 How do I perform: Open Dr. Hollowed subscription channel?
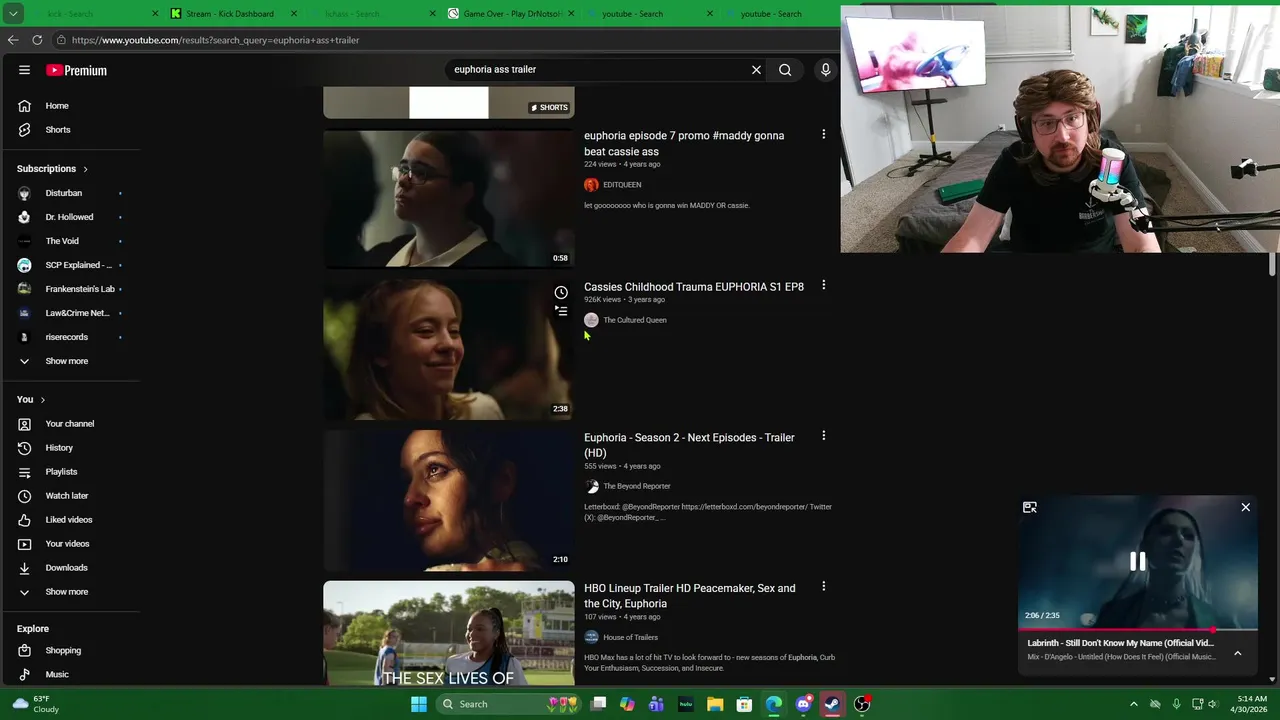point(70,217)
